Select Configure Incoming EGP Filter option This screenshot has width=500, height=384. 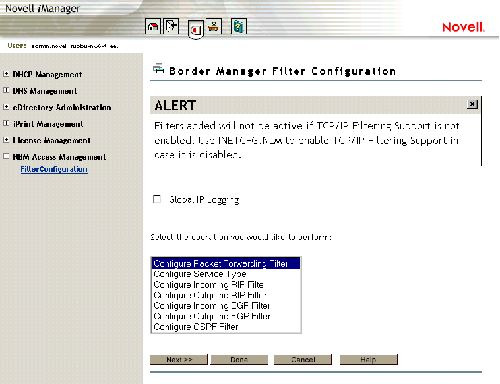(226, 306)
